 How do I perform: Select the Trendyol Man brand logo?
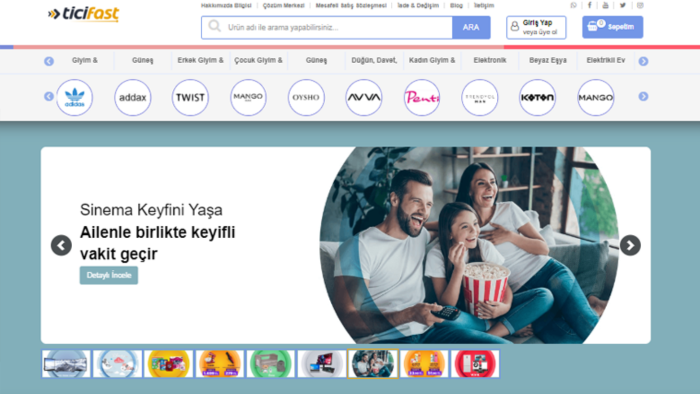(x=479, y=97)
